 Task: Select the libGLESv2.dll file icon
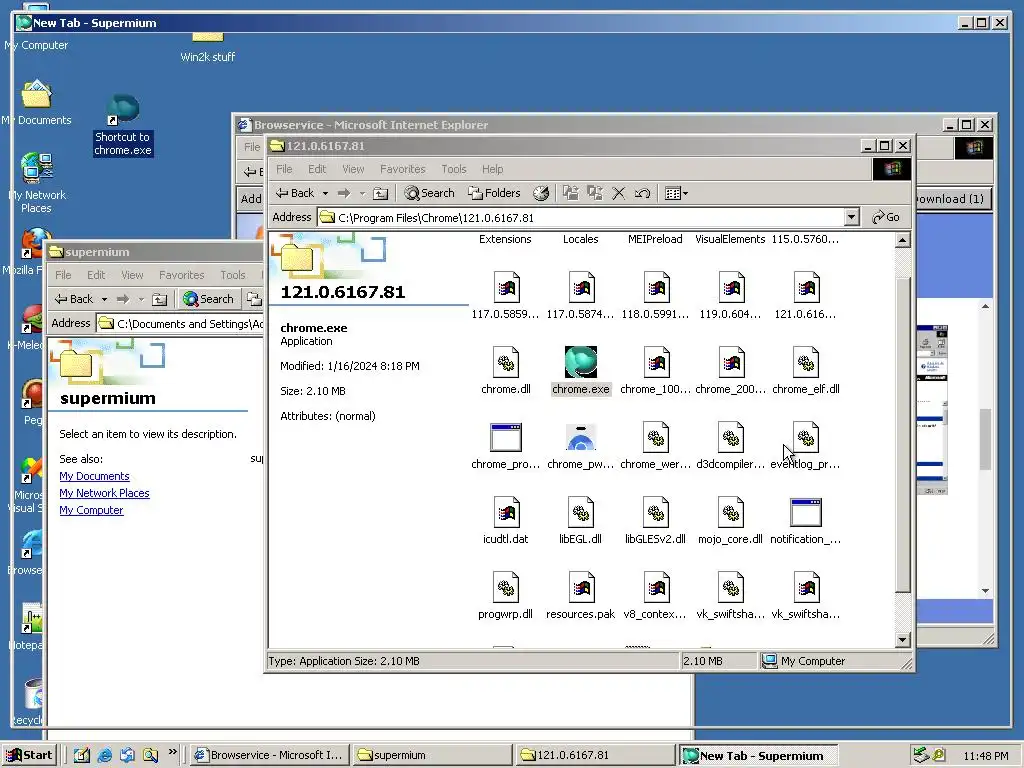click(656, 512)
